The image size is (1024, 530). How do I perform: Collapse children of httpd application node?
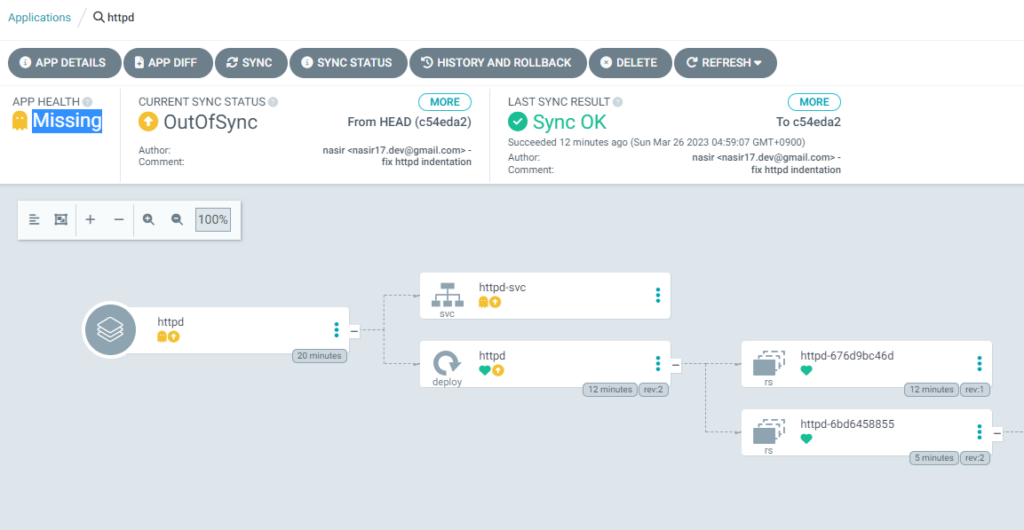(354, 330)
